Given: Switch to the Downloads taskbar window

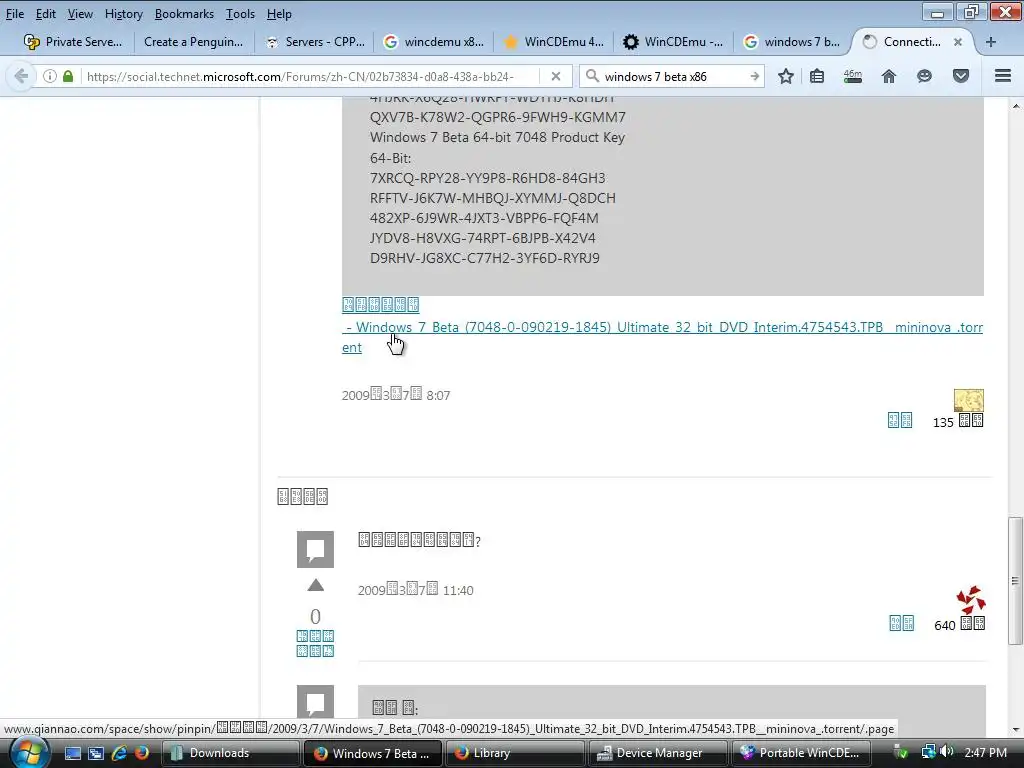Looking at the screenshot, I should point(231,753).
